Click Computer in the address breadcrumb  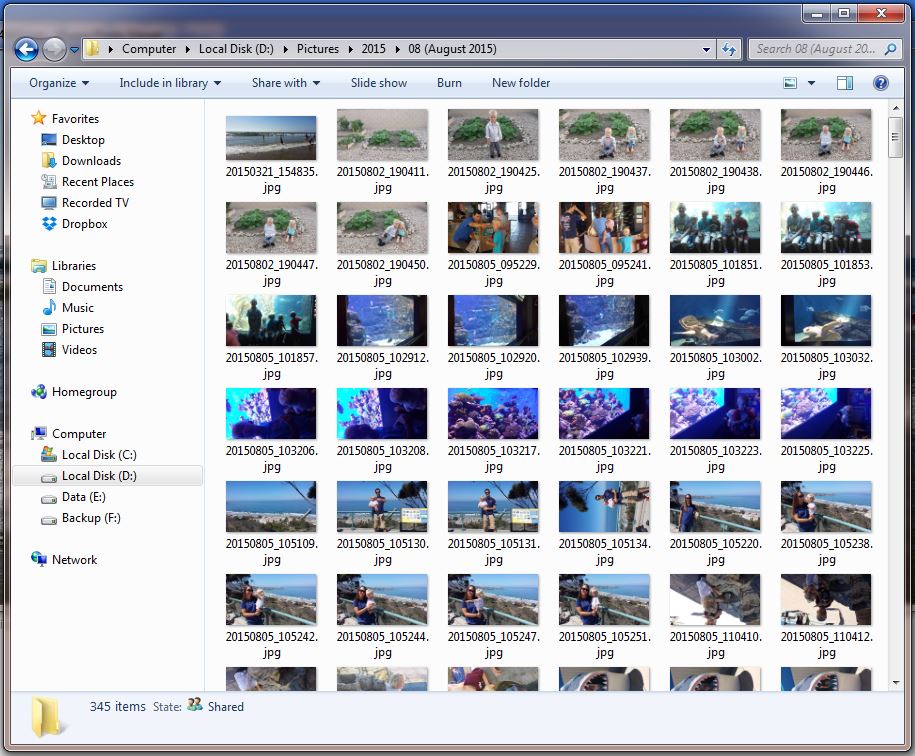tap(149, 49)
